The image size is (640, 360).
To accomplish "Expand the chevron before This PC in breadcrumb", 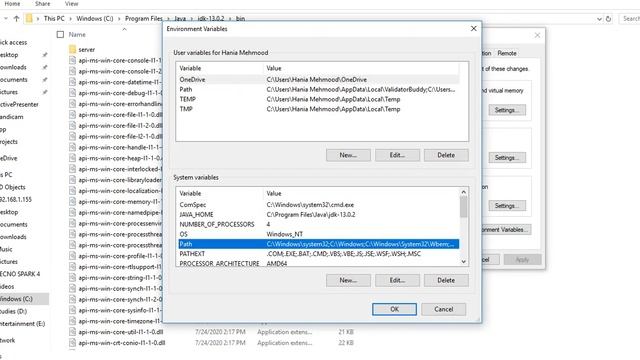I will tap(38, 18).
